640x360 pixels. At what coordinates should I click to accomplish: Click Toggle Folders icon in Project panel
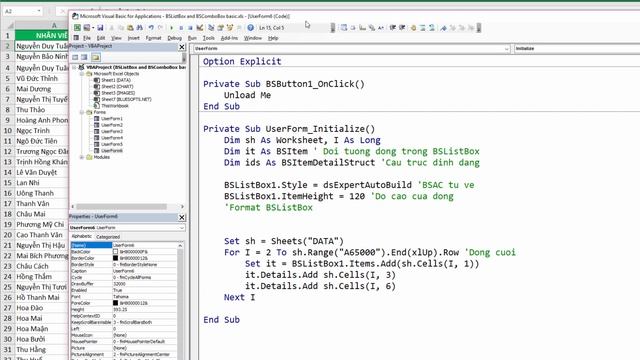pyautogui.click(x=96, y=57)
